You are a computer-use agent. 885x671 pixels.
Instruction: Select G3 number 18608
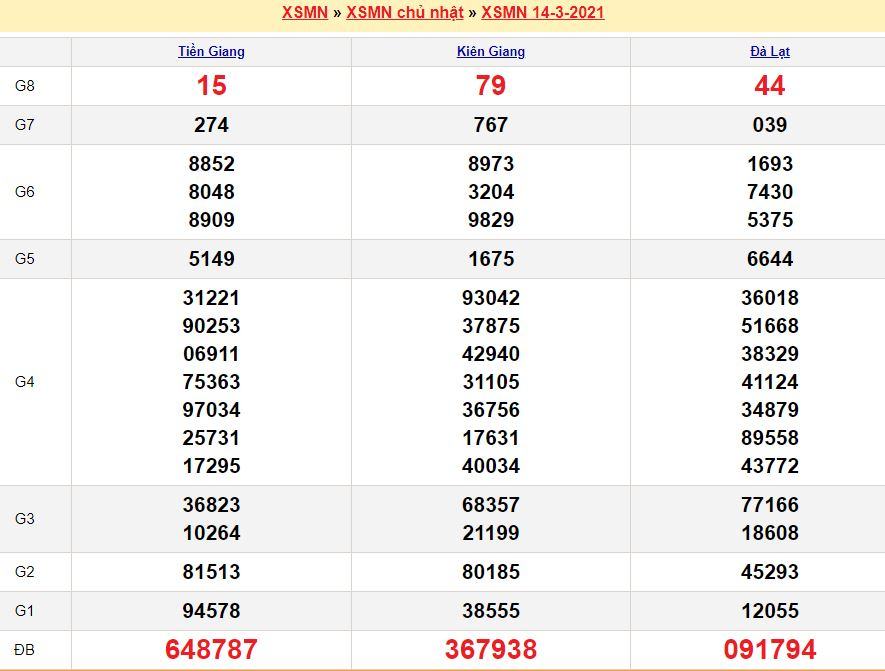click(x=770, y=533)
